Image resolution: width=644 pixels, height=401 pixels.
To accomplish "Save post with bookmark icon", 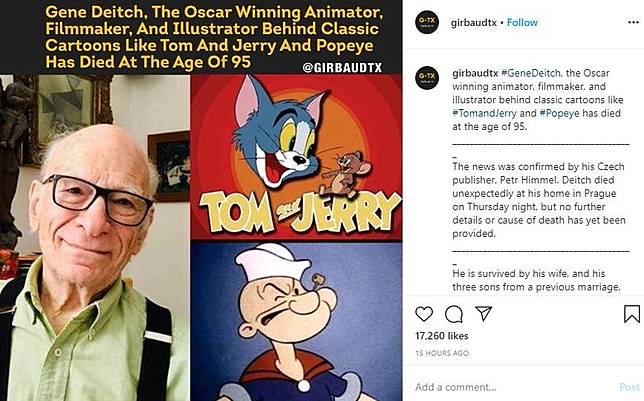I will point(631,315).
